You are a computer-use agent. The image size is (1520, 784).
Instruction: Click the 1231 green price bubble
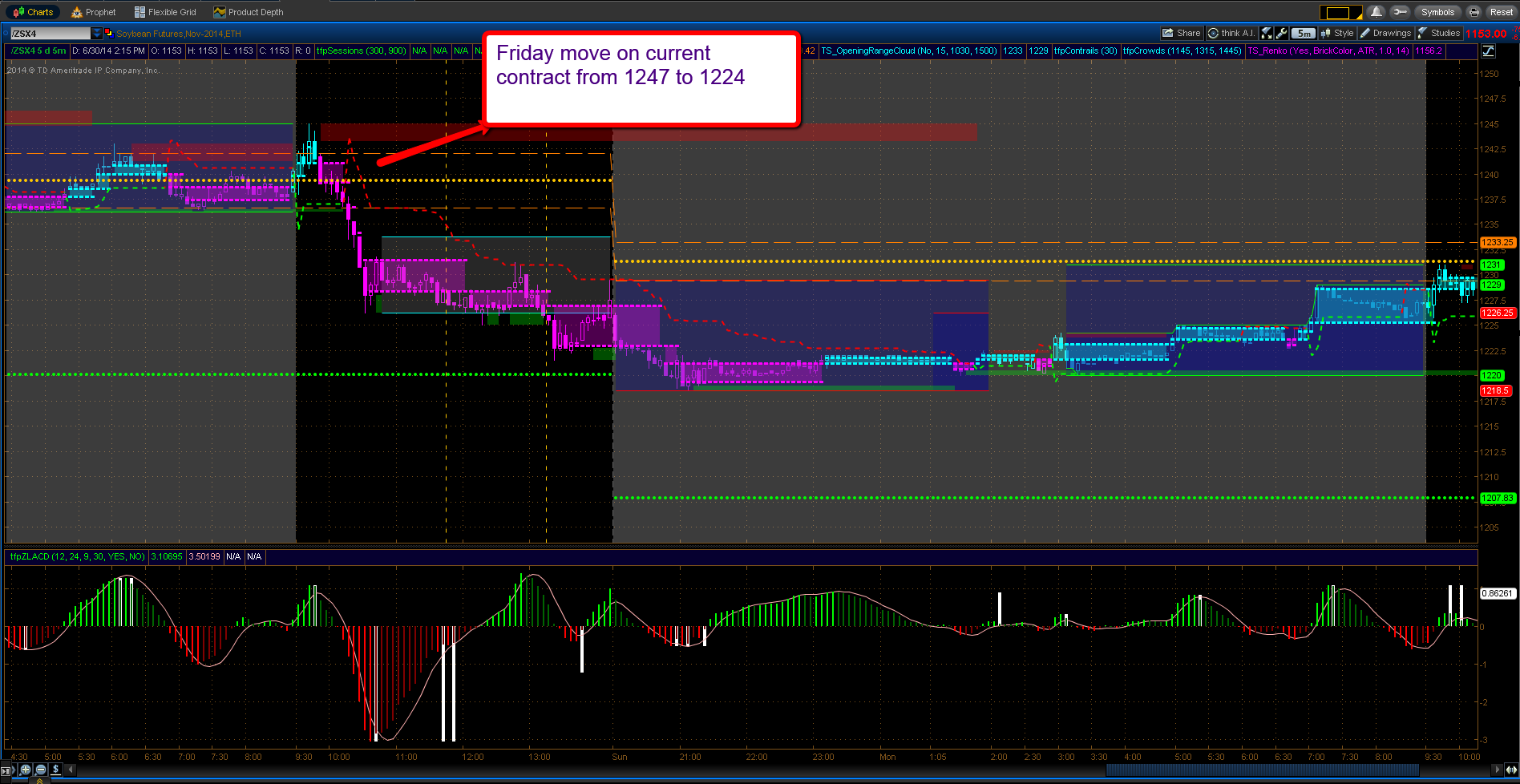point(1491,265)
